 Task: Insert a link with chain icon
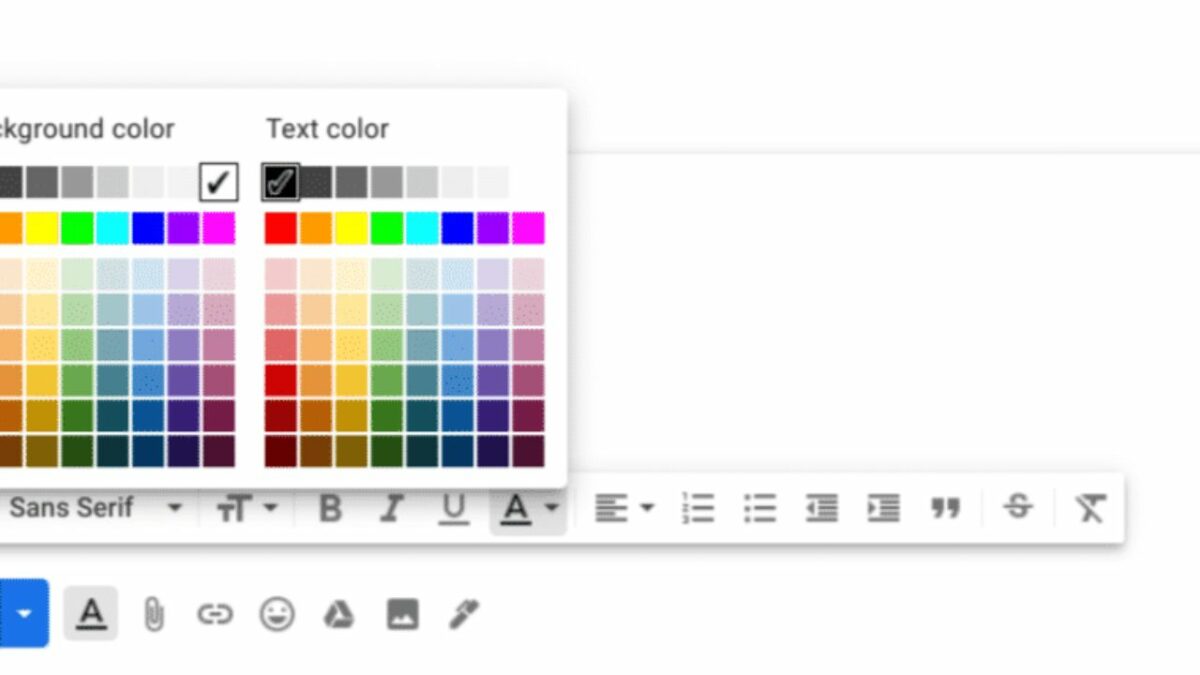[214, 614]
